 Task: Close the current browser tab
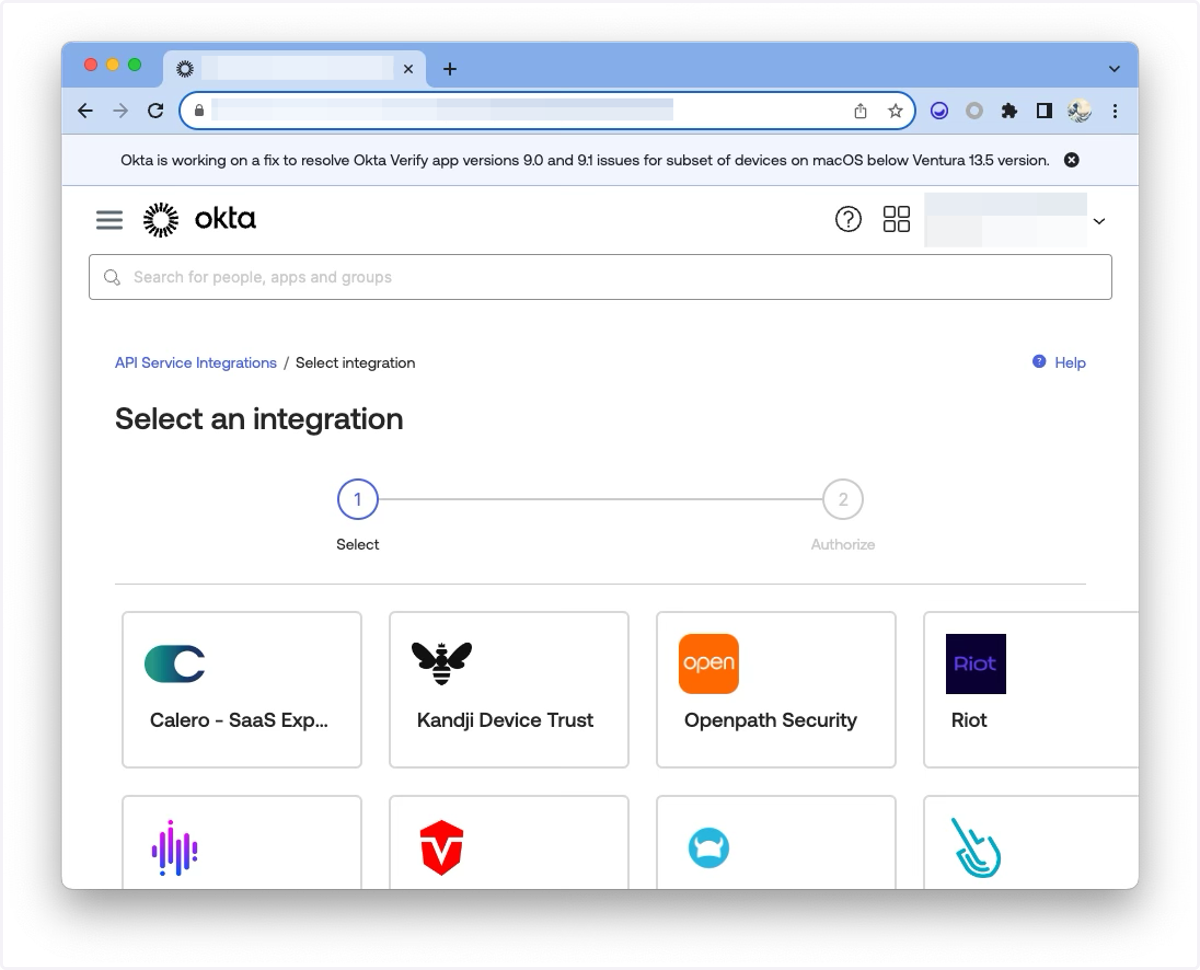pos(408,69)
